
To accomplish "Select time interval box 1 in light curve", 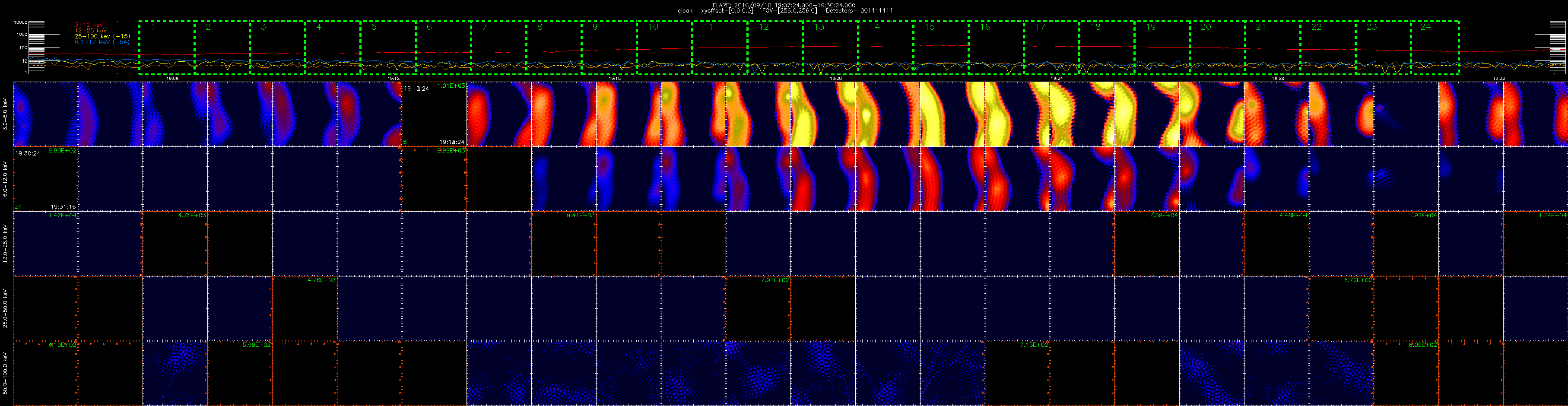I will pos(167,48).
